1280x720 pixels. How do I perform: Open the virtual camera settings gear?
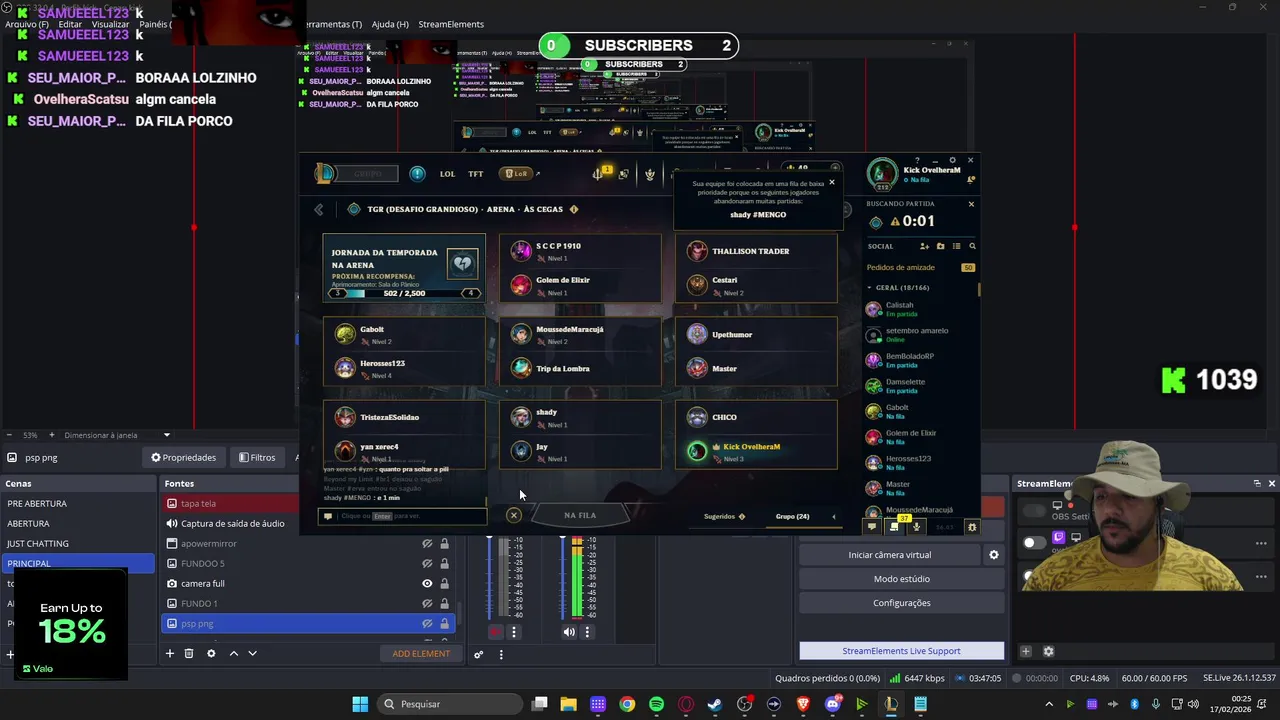(x=993, y=554)
